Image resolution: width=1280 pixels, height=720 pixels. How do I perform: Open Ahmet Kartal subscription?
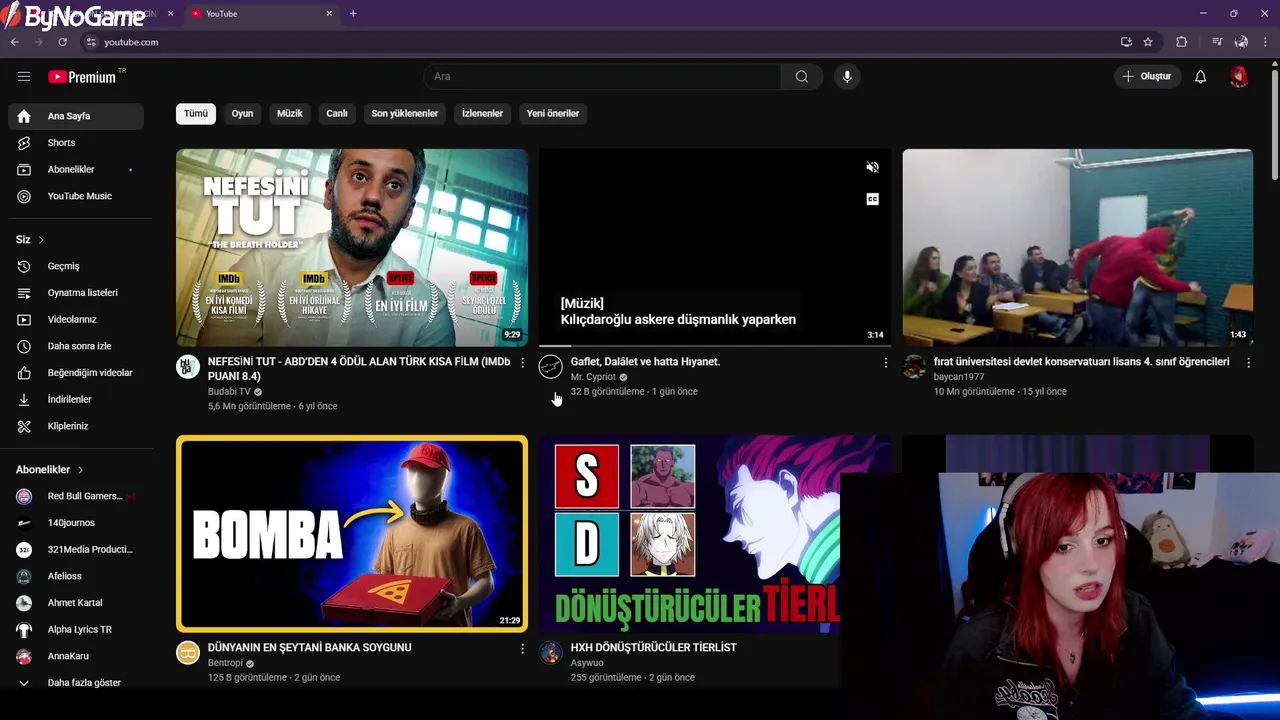pos(76,603)
